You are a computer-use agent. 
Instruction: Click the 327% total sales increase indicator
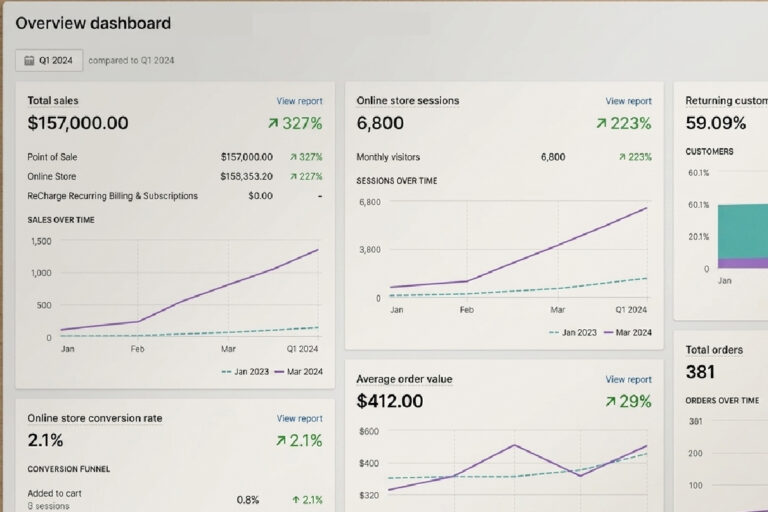point(295,123)
